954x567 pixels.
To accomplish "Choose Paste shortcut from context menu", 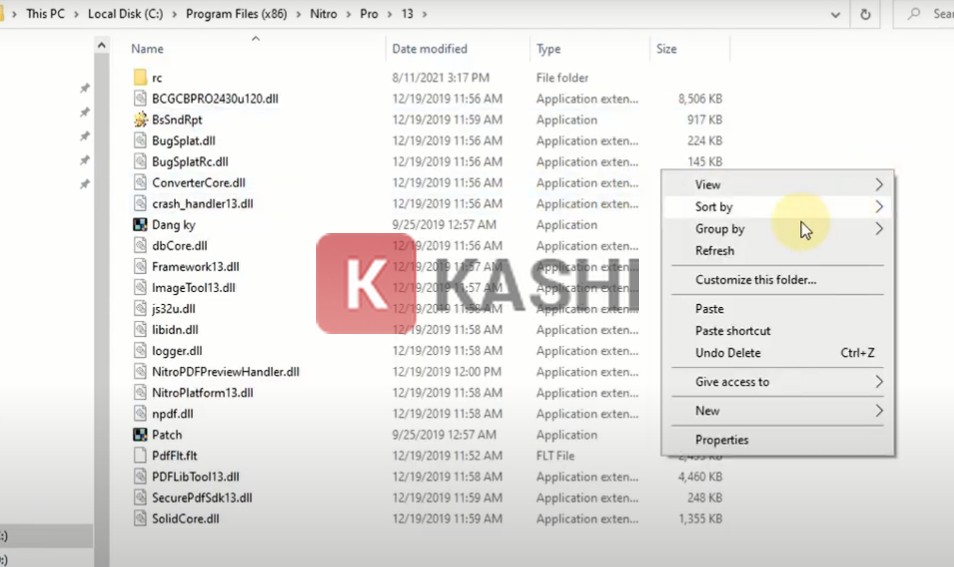I will (733, 330).
